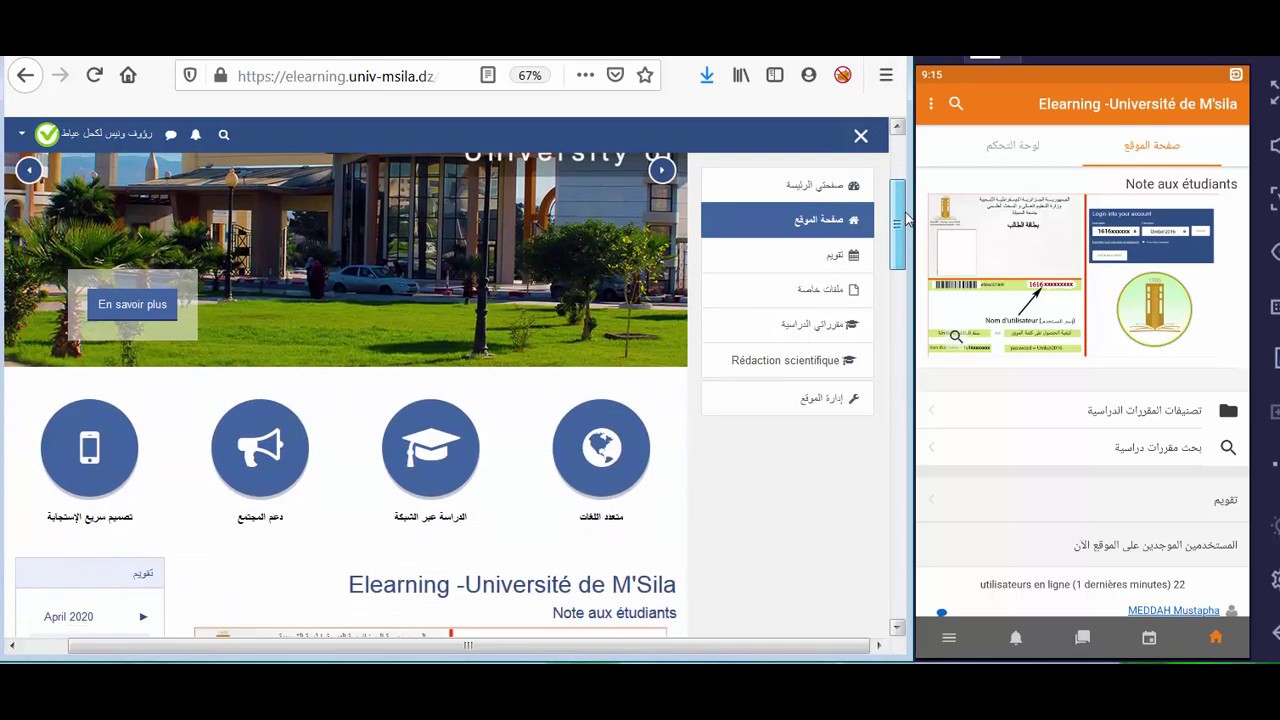Open calendar tab in mobile bottom bar
This screenshot has height=720, width=1280.
(x=1149, y=638)
